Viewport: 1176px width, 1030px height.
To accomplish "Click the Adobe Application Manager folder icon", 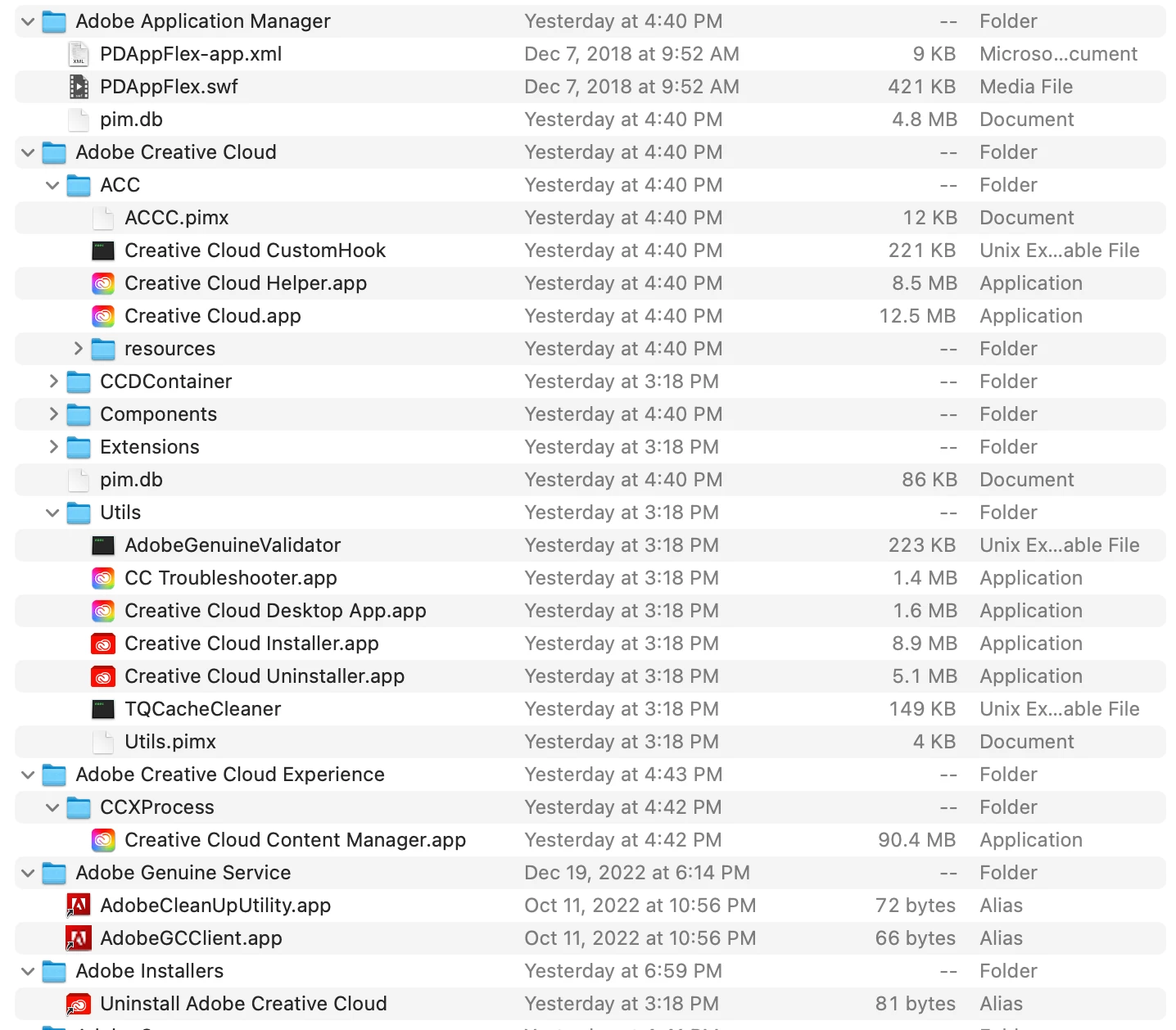I will click(54, 21).
